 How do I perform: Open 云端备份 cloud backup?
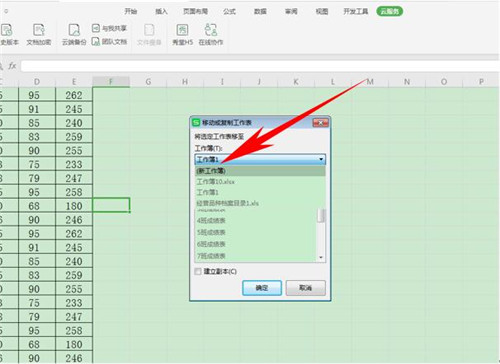click(74, 34)
